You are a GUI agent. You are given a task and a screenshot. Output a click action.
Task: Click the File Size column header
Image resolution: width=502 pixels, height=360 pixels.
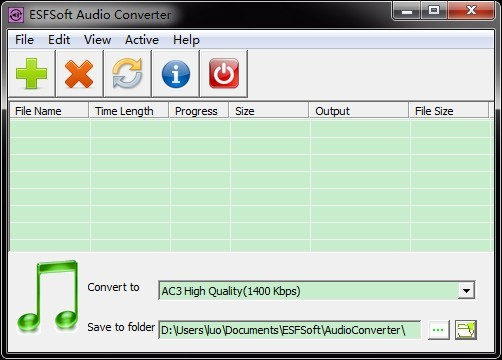click(449, 111)
